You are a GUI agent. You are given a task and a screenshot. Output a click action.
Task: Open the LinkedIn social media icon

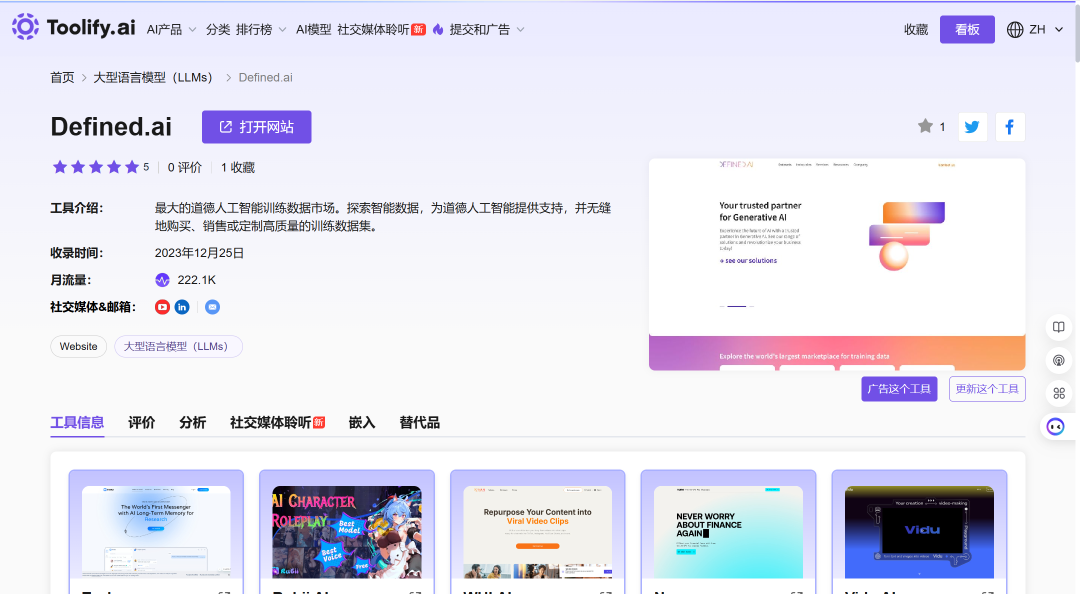[182, 307]
